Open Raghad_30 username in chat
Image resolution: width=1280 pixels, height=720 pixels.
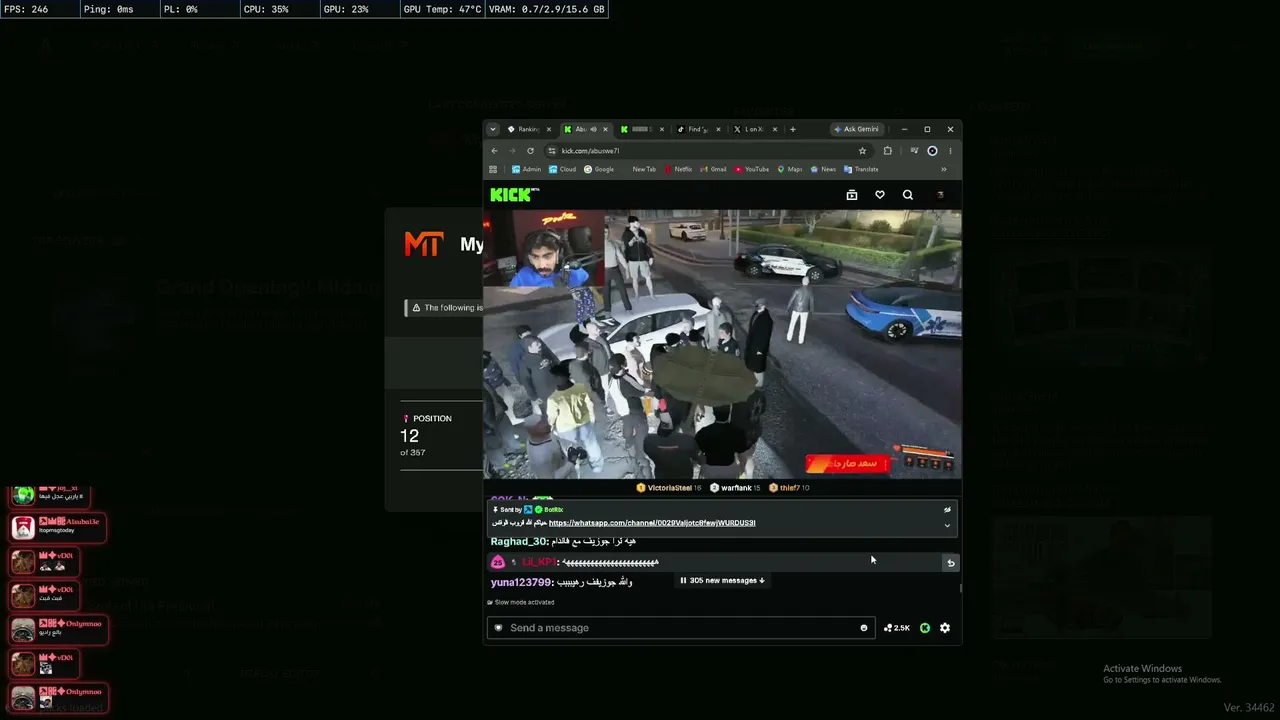tap(519, 542)
